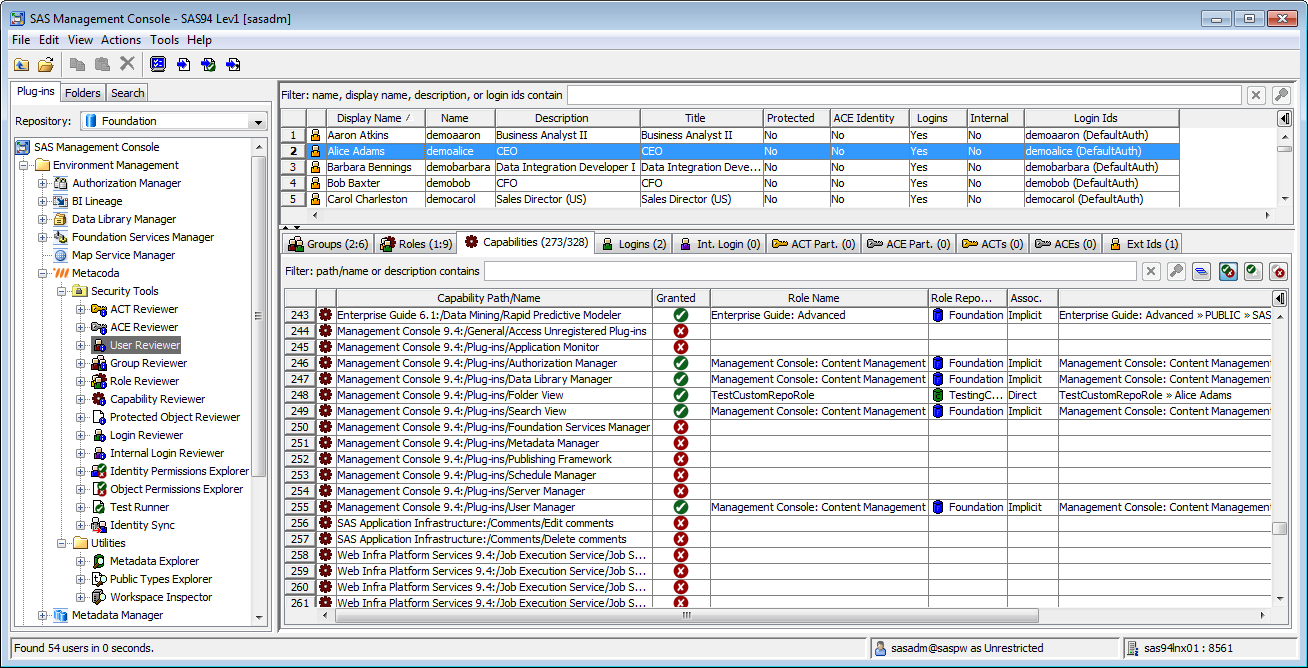This screenshot has height=668, width=1308.
Task: Open the Roles (1:9) tab
Action: coord(416,243)
